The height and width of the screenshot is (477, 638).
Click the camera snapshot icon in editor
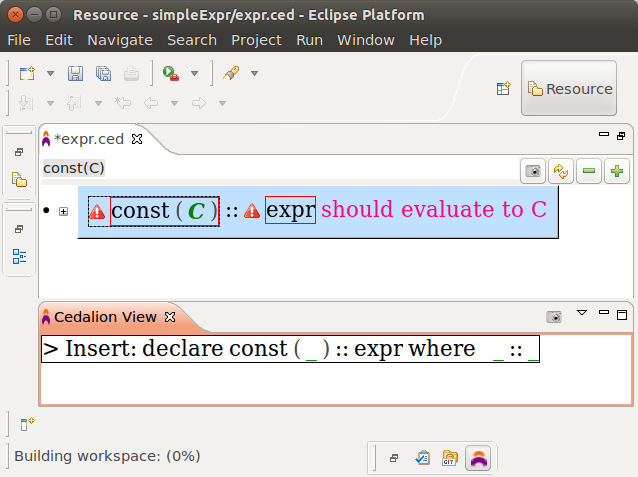(x=534, y=171)
